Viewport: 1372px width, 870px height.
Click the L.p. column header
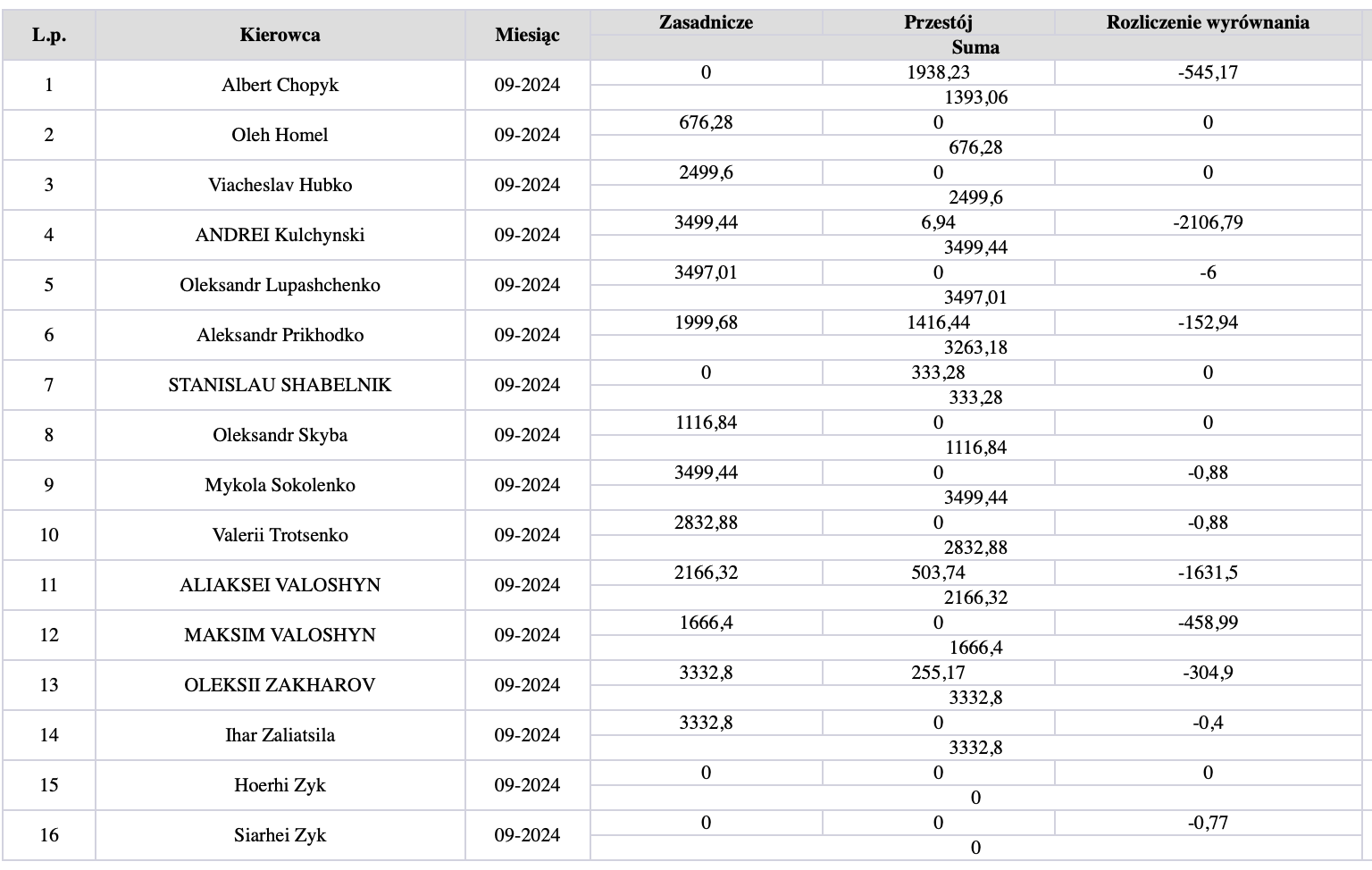coord(49,35)
